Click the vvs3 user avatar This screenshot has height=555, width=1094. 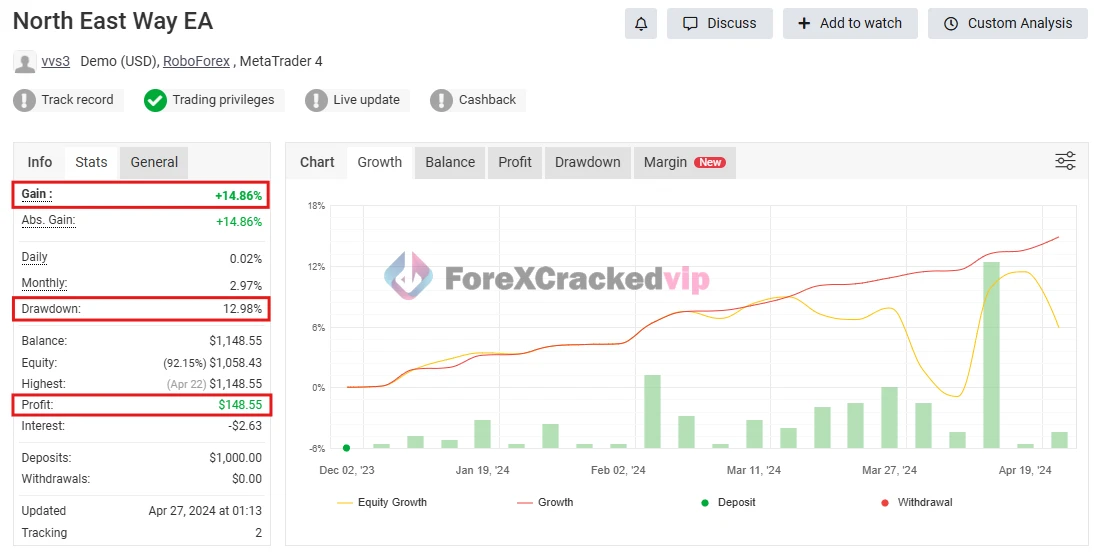pos(25,62)
